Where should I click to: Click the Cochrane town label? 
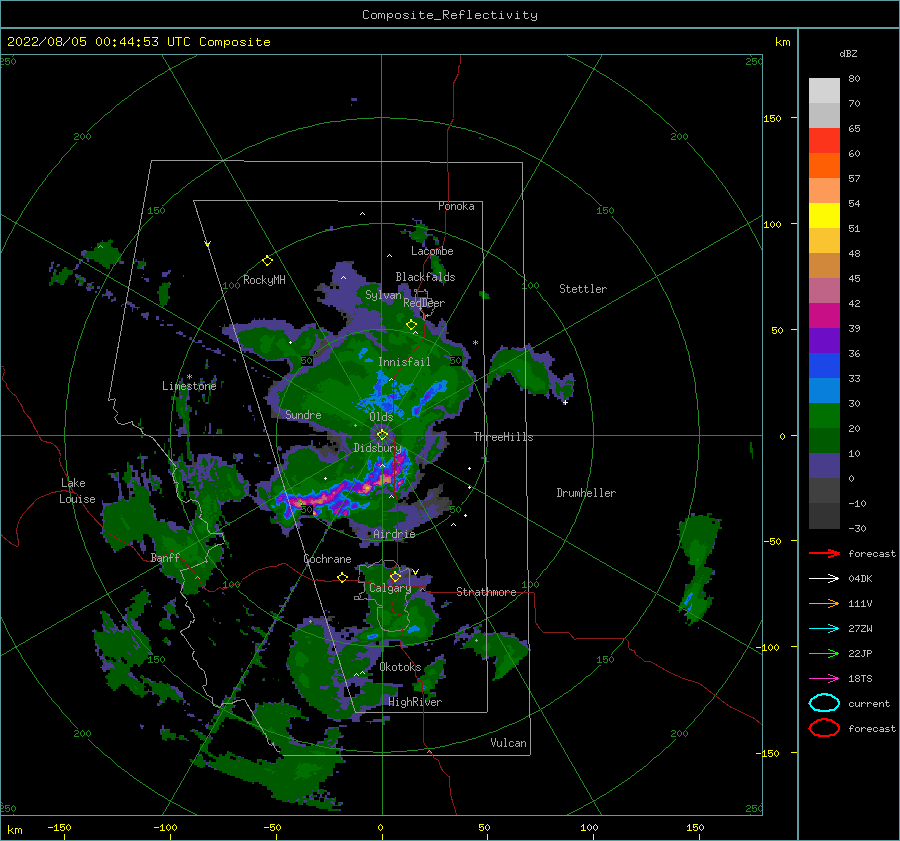(x=327, y=559)
